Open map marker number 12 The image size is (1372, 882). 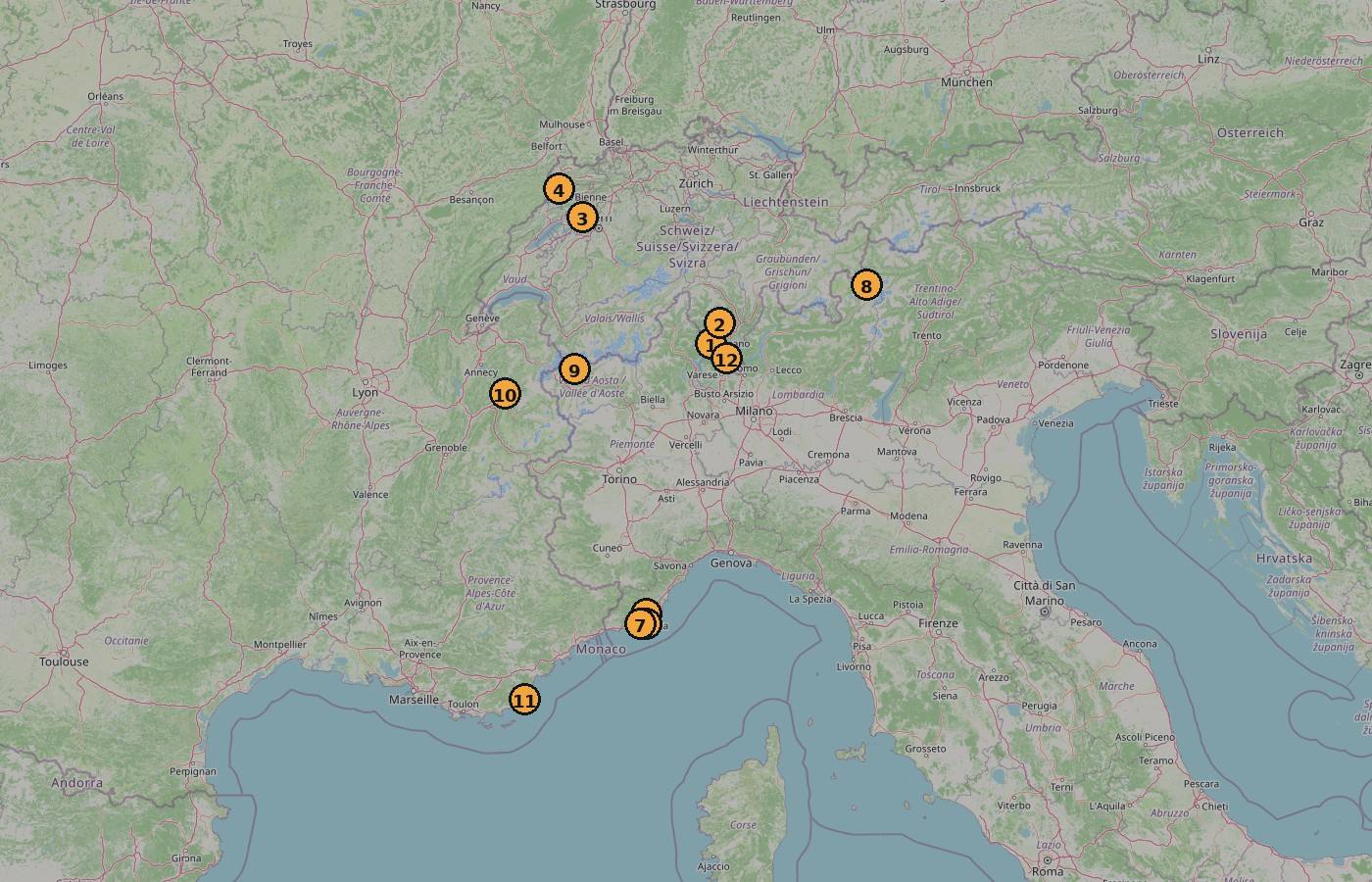pyautogui.click(x=726, y=360)
